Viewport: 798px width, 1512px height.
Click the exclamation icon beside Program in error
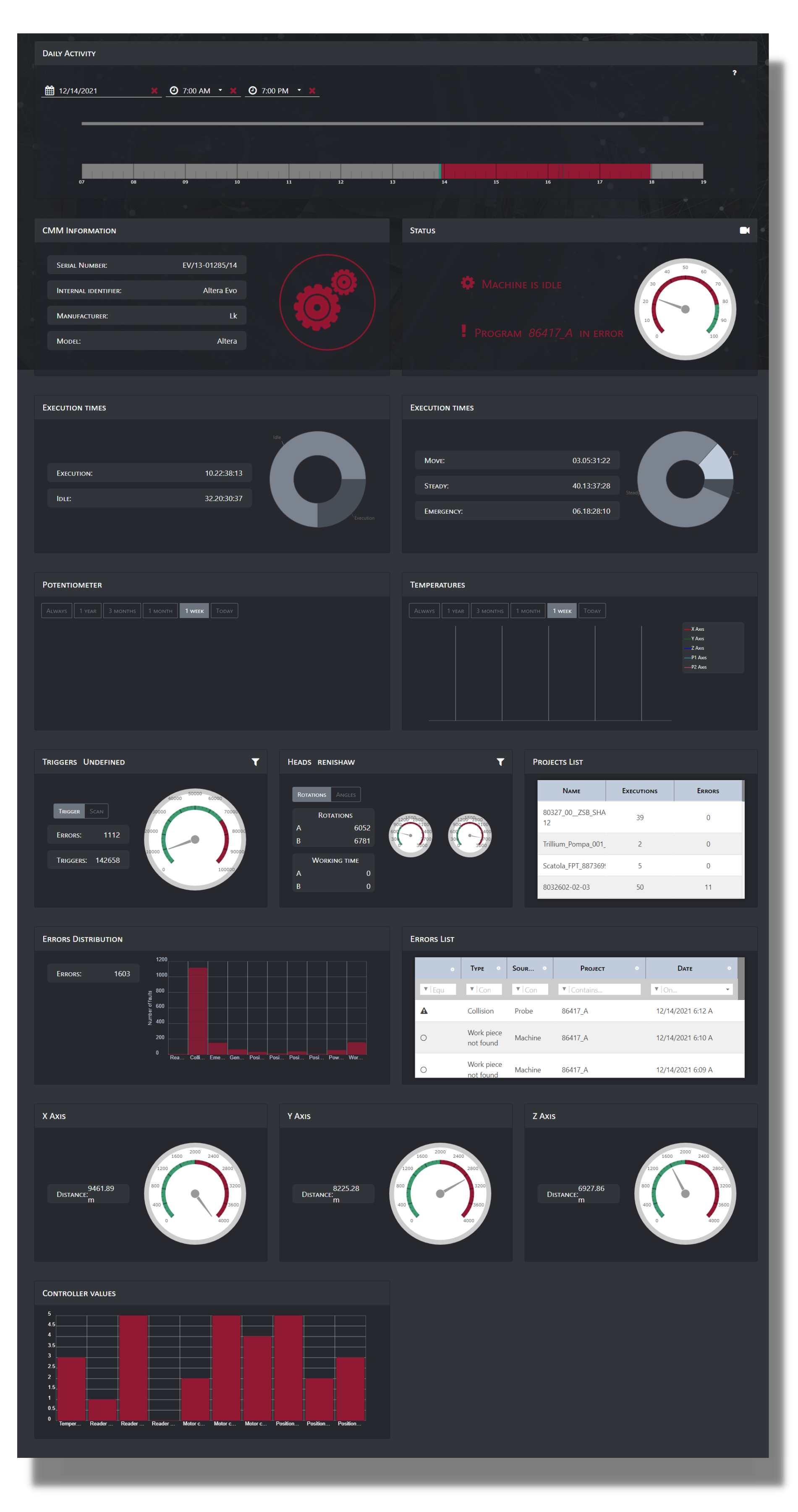464,331
